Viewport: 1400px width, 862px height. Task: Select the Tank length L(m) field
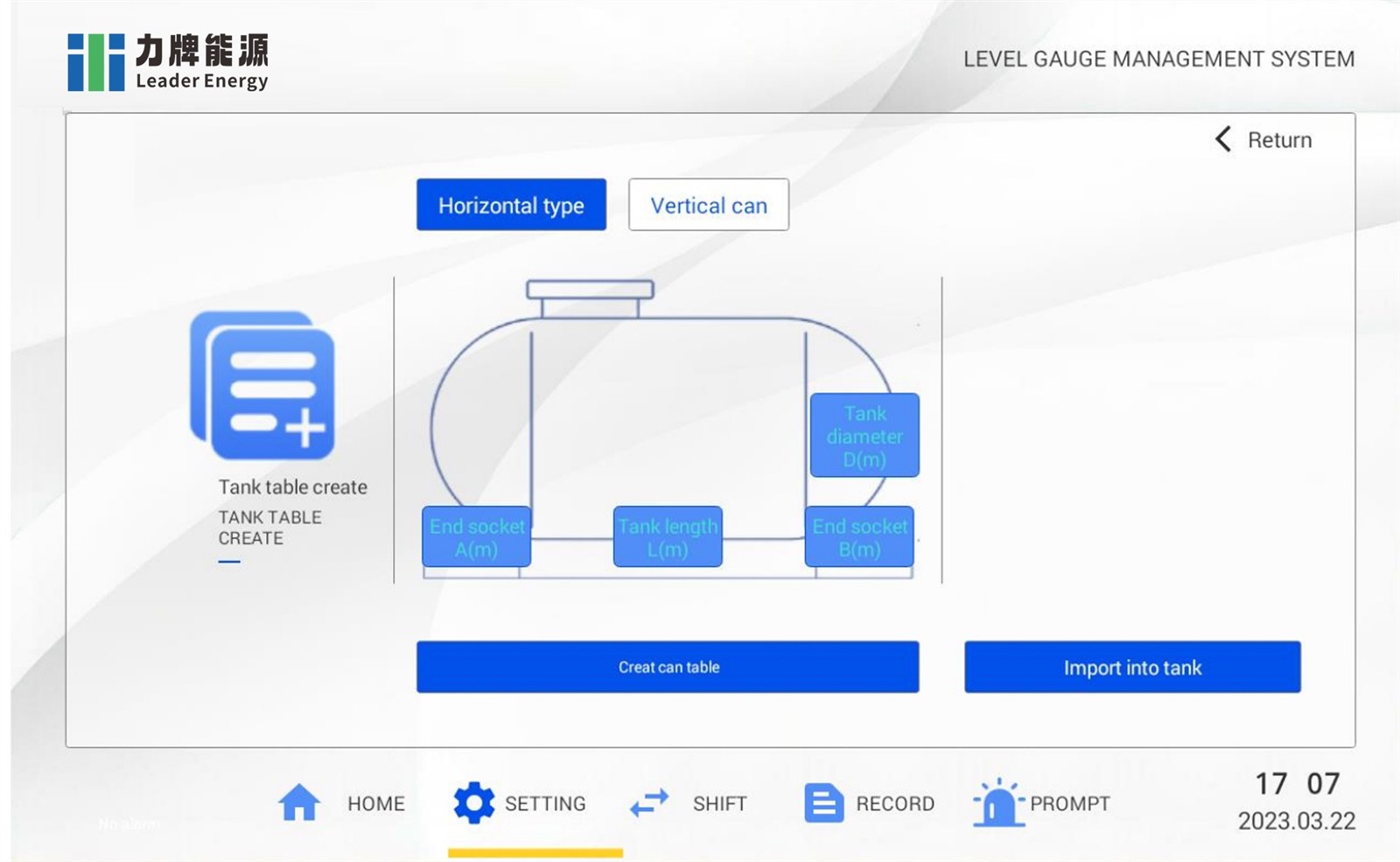point(668,537)
